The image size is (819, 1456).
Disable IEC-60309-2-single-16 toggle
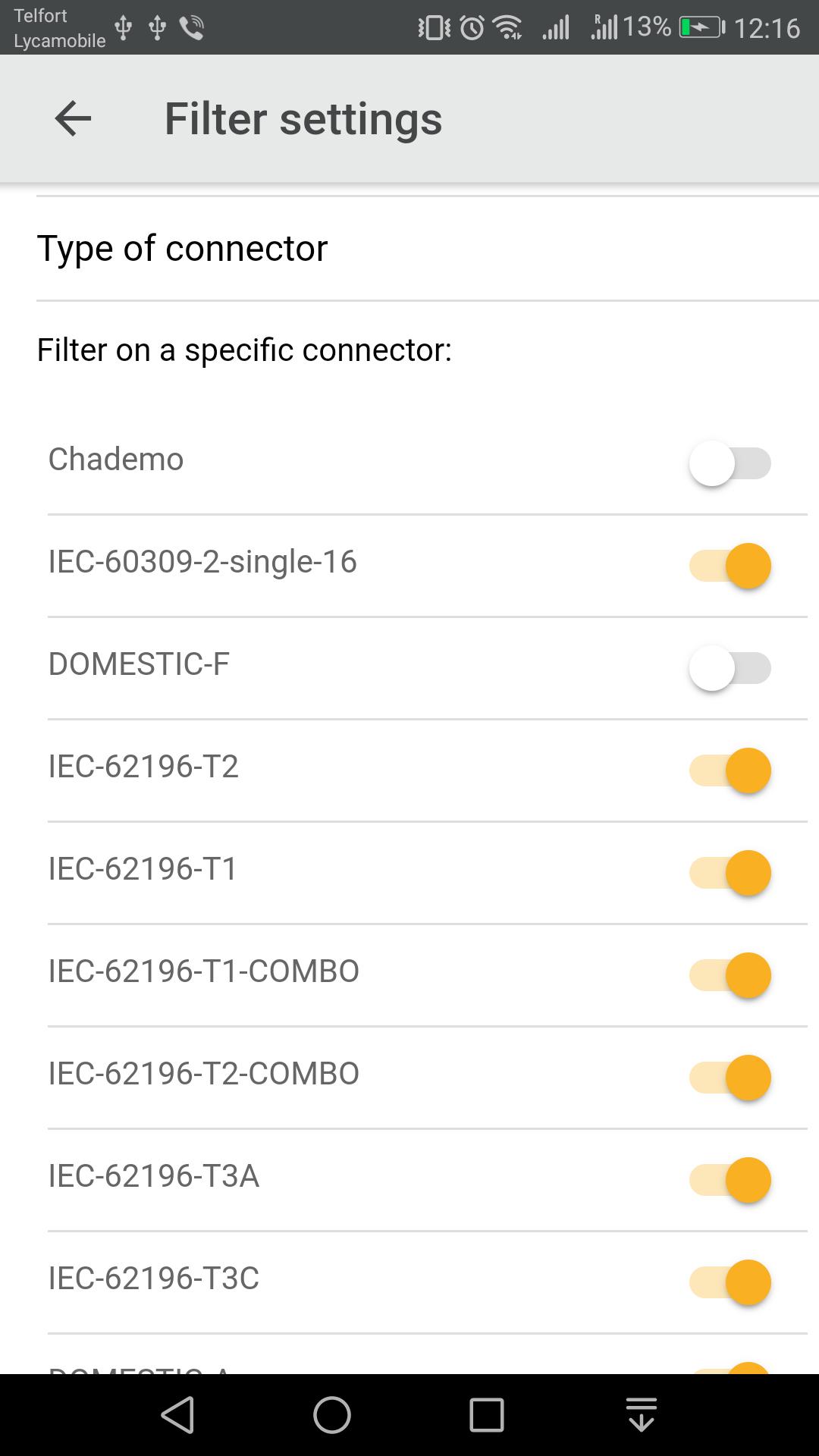[730, 566]
